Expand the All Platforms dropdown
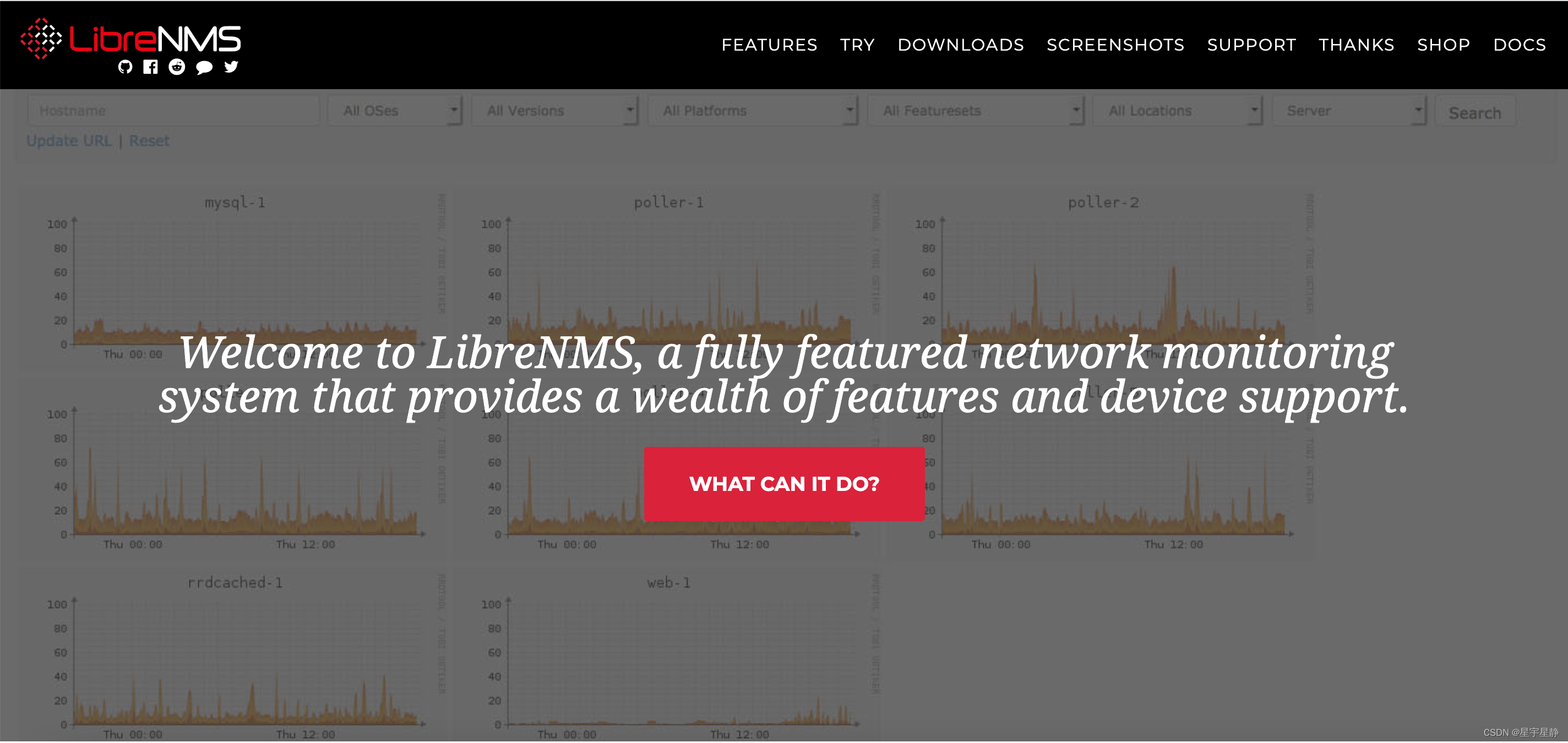Screen dimensions: 1568x743 [x=753, y=111]
